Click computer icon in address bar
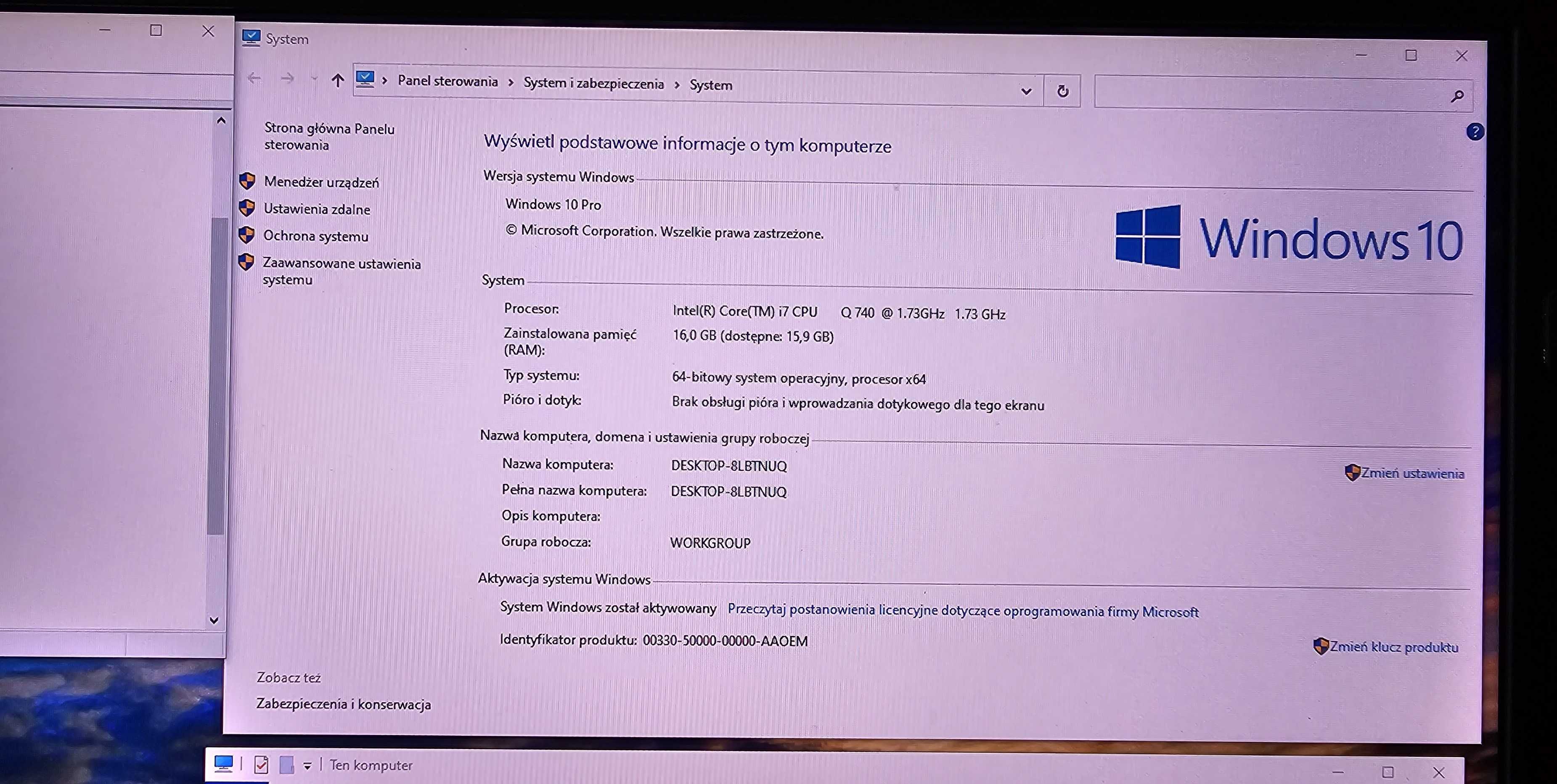 [x=365, y=79]
